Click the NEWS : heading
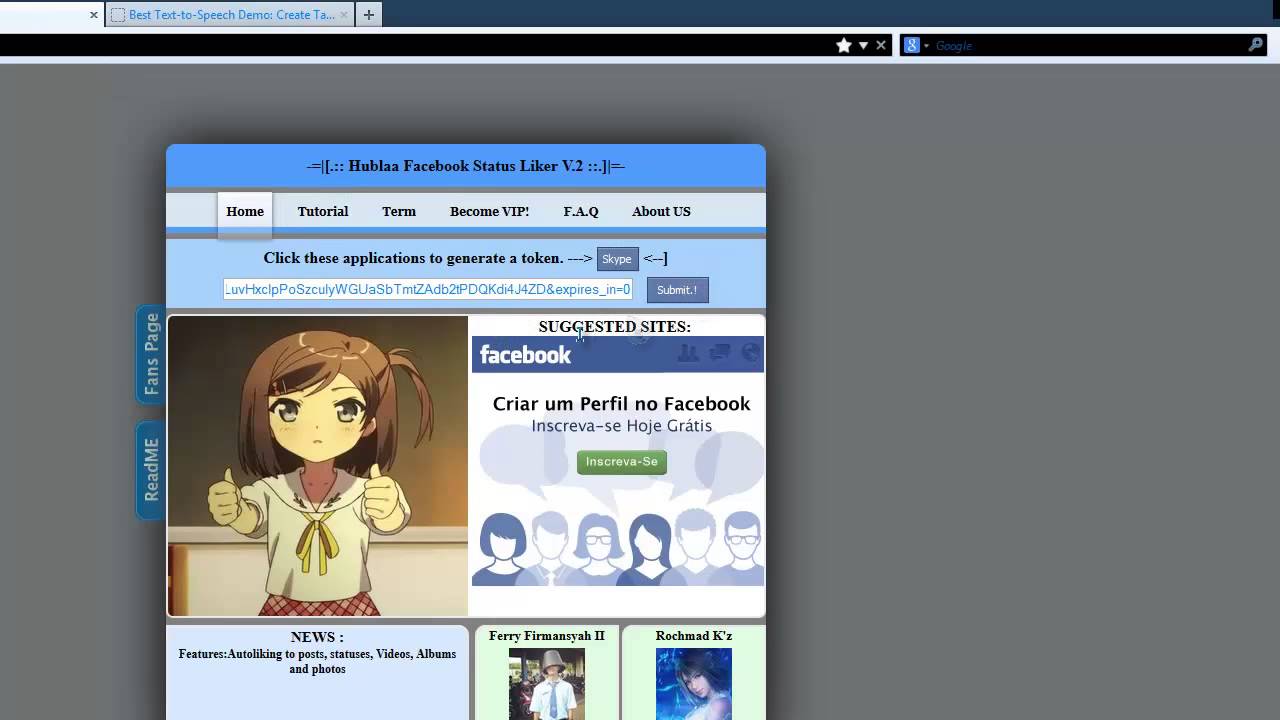The width and height of the screenshot is (1280, 720). point(317,637)
